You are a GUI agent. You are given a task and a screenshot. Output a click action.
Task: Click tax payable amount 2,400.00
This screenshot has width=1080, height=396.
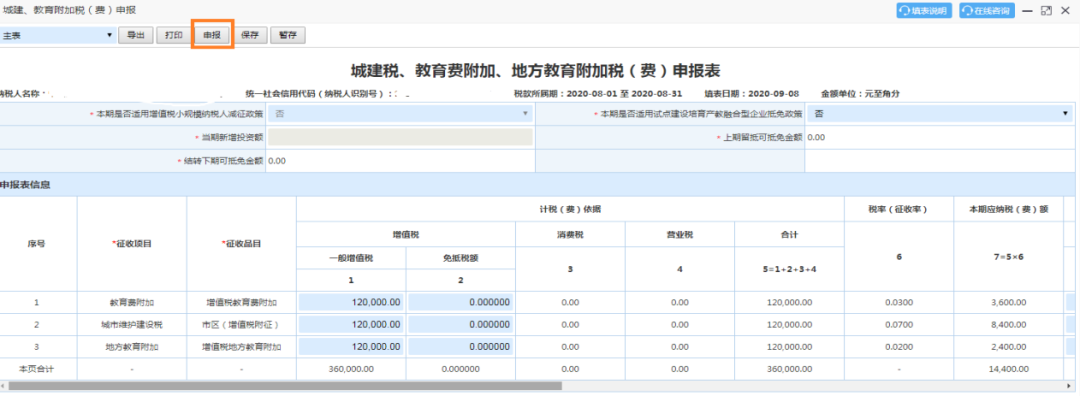tap(1008, 346)
